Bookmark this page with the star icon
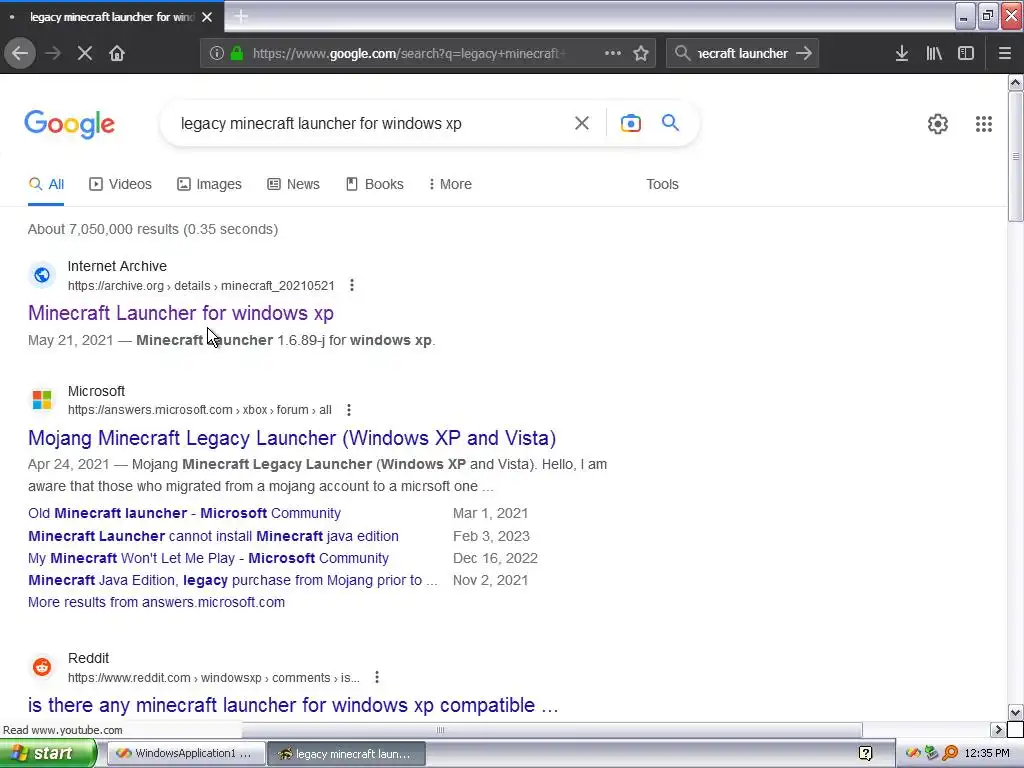This screenshot has height=768, width=1024. pos(641,54)
